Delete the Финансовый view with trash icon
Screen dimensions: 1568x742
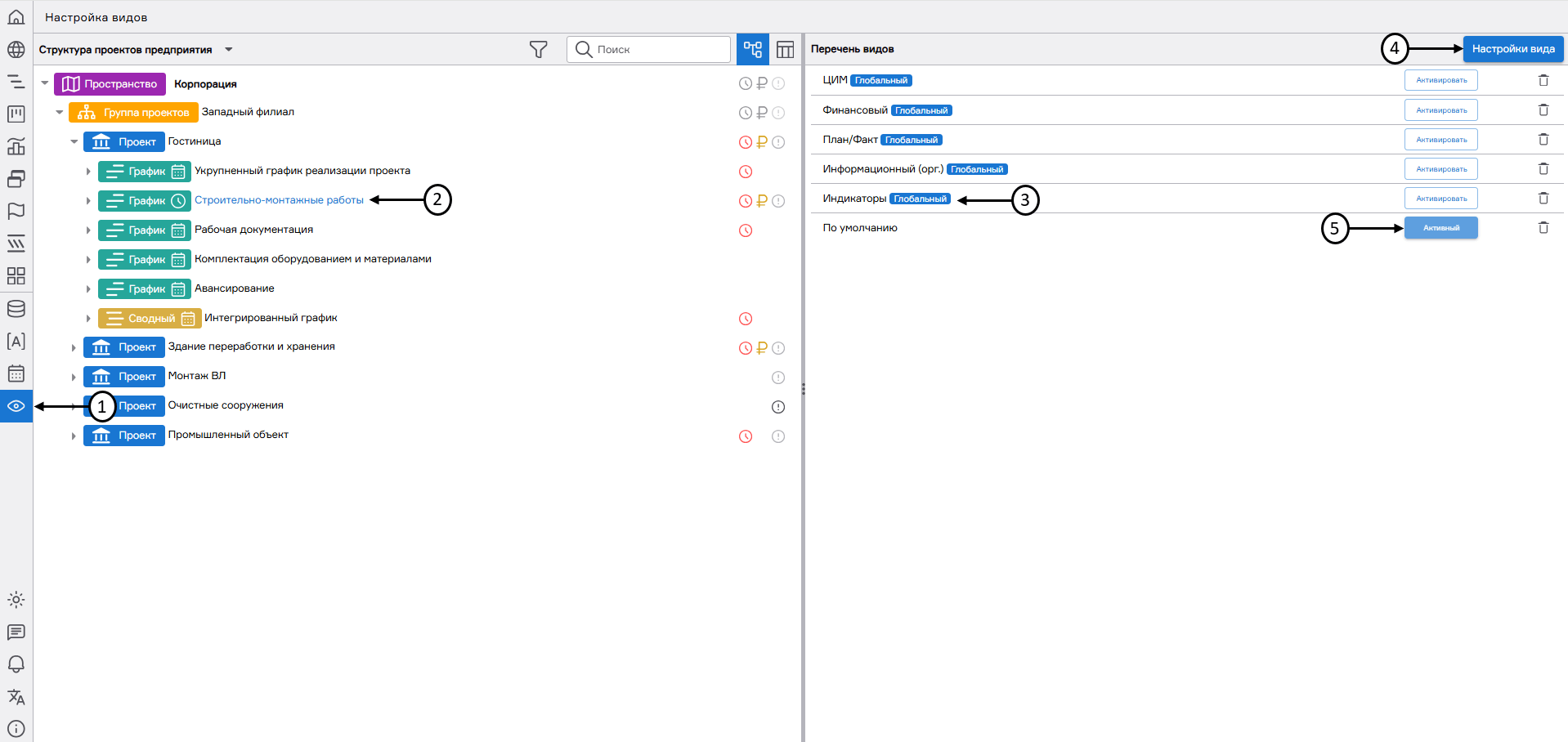coord(1543,110)
